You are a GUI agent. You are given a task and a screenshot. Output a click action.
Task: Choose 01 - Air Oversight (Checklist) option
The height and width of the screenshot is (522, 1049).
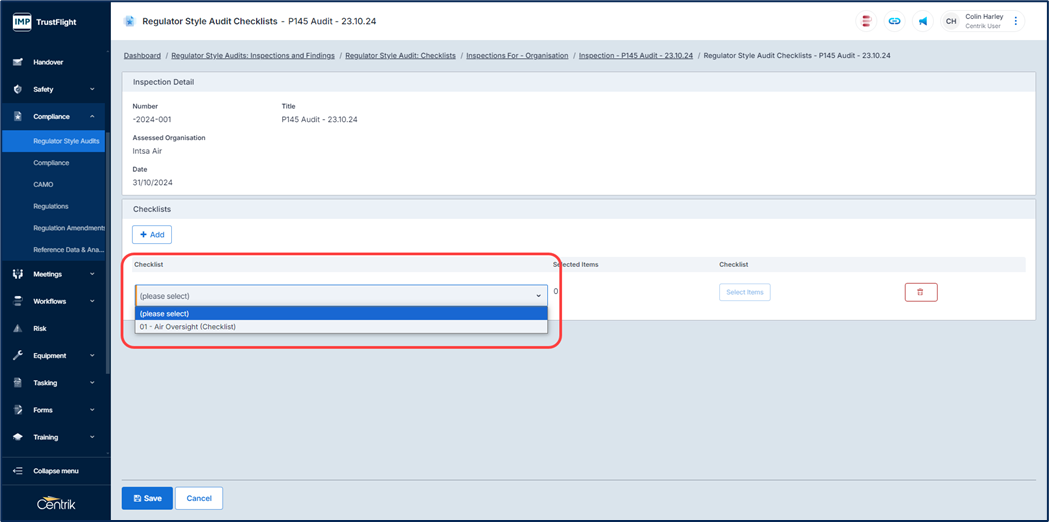188,327
